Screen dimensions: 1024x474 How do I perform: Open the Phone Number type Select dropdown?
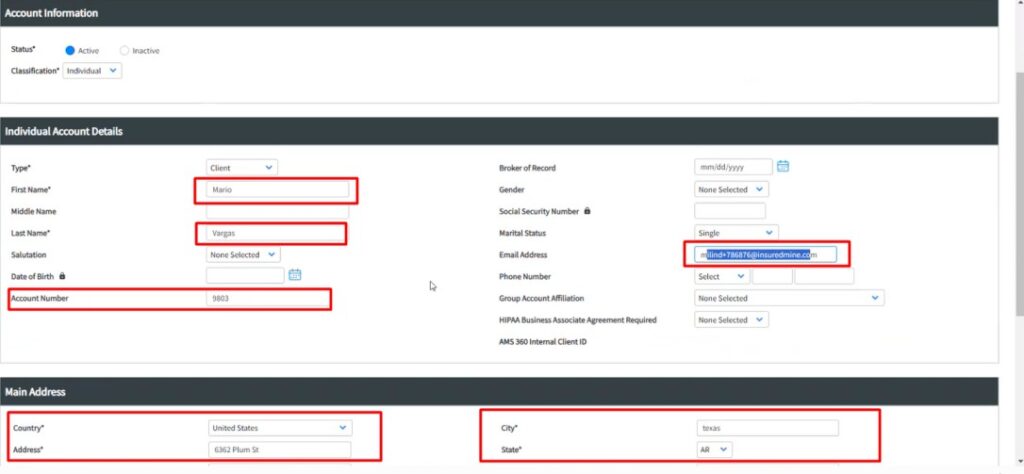721,277
